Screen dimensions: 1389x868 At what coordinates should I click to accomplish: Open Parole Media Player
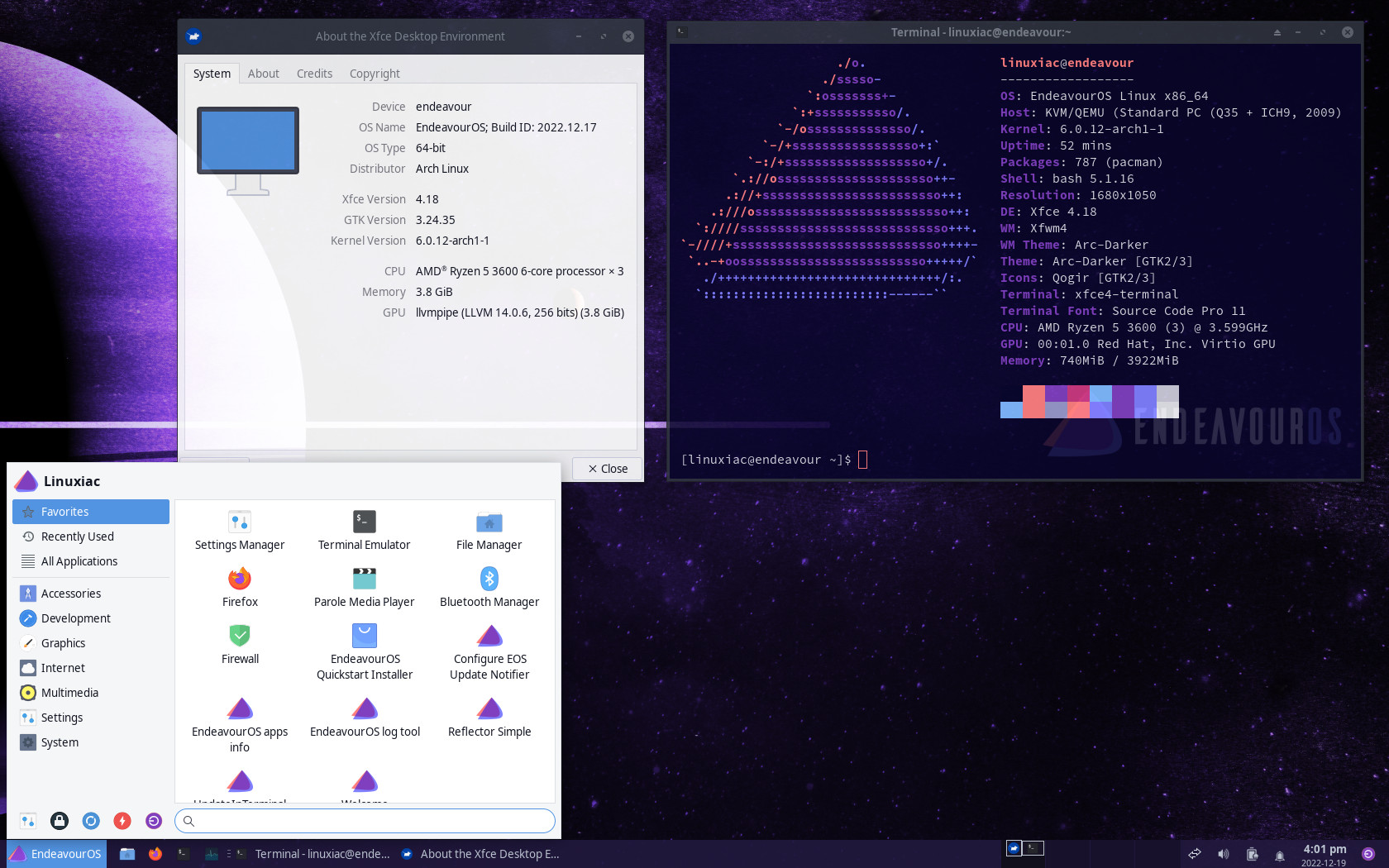[364, 588]
